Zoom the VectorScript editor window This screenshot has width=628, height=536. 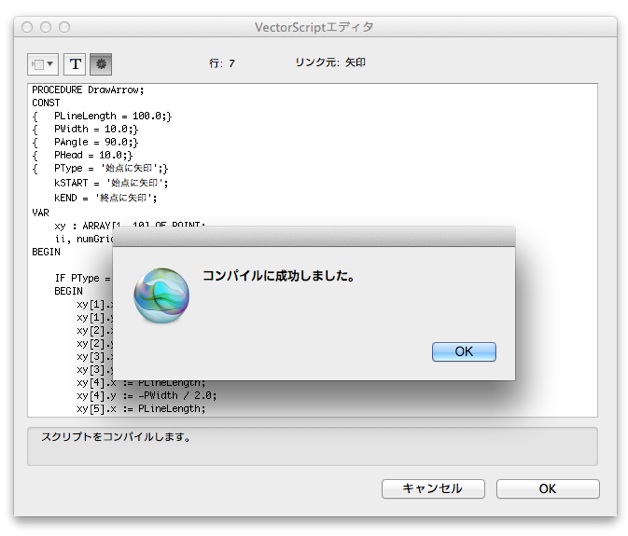[x=64, y=27]
